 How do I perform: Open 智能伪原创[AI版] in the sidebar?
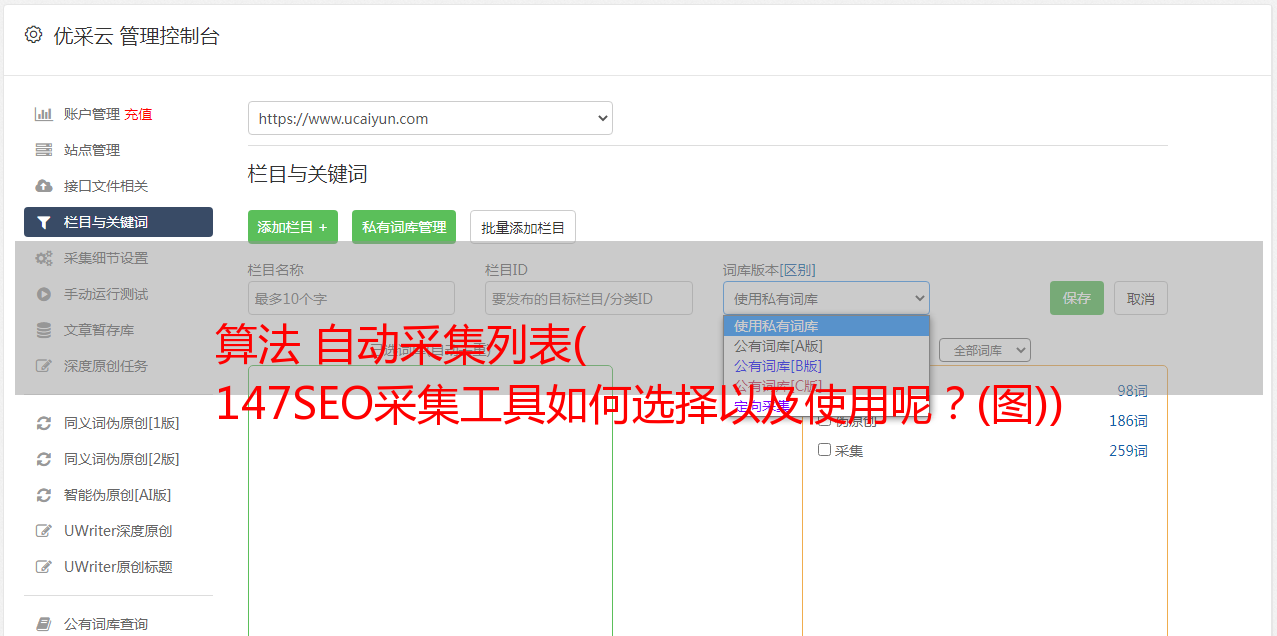pos(118,495)
